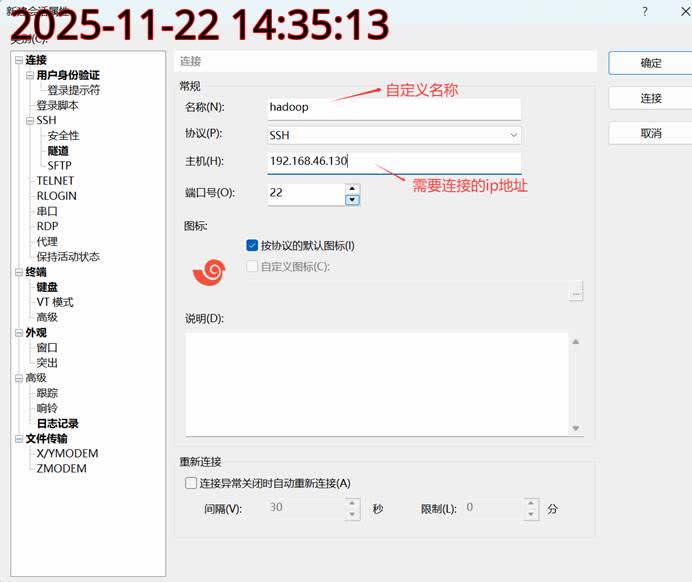Click the session name field containing hadoop
This screenshot has height=582, width=692.
coord(394,107)
